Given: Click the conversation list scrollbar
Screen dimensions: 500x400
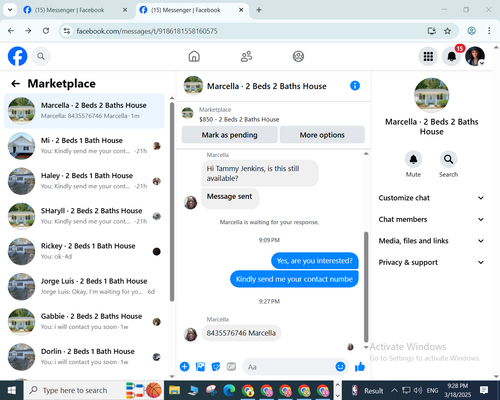Looking at the screenshot, I should 172,202.
